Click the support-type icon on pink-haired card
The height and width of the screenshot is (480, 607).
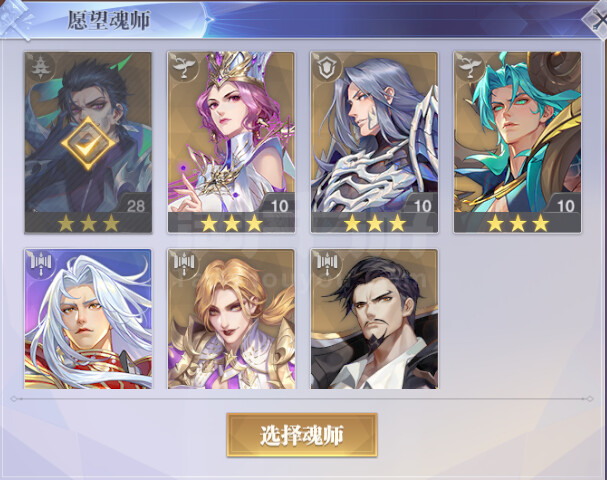(183, 67)
